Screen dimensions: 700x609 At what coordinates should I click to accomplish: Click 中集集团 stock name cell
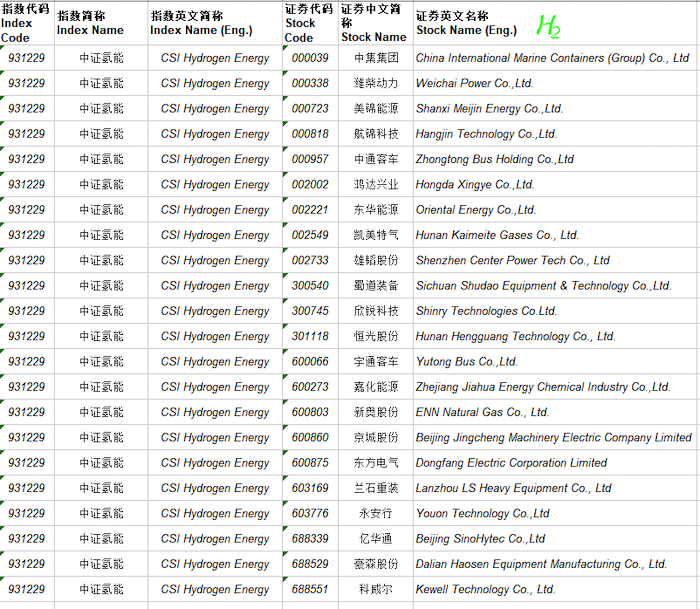point(375,58)
